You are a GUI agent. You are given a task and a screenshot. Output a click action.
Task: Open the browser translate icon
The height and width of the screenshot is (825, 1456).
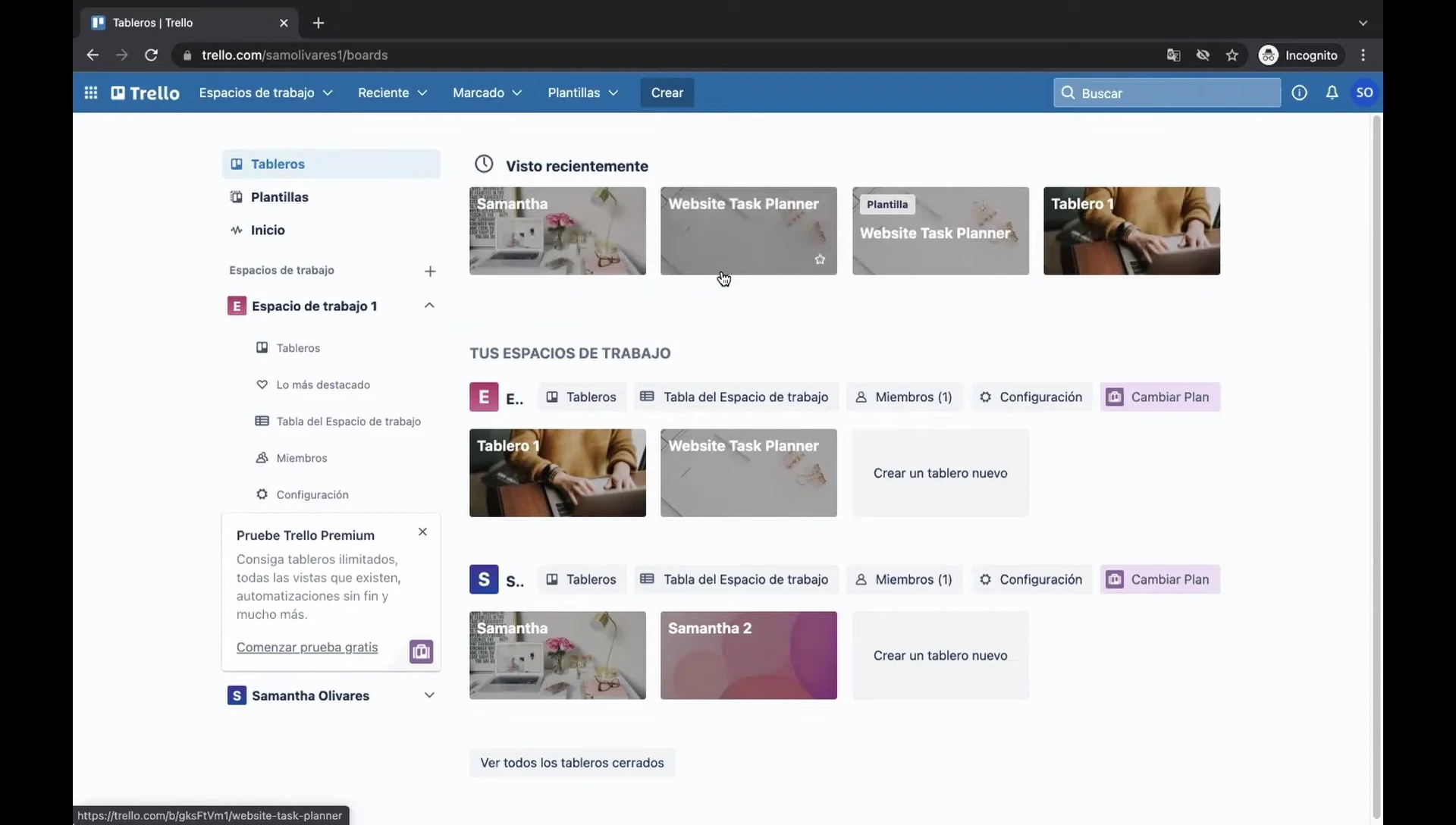1173,55
